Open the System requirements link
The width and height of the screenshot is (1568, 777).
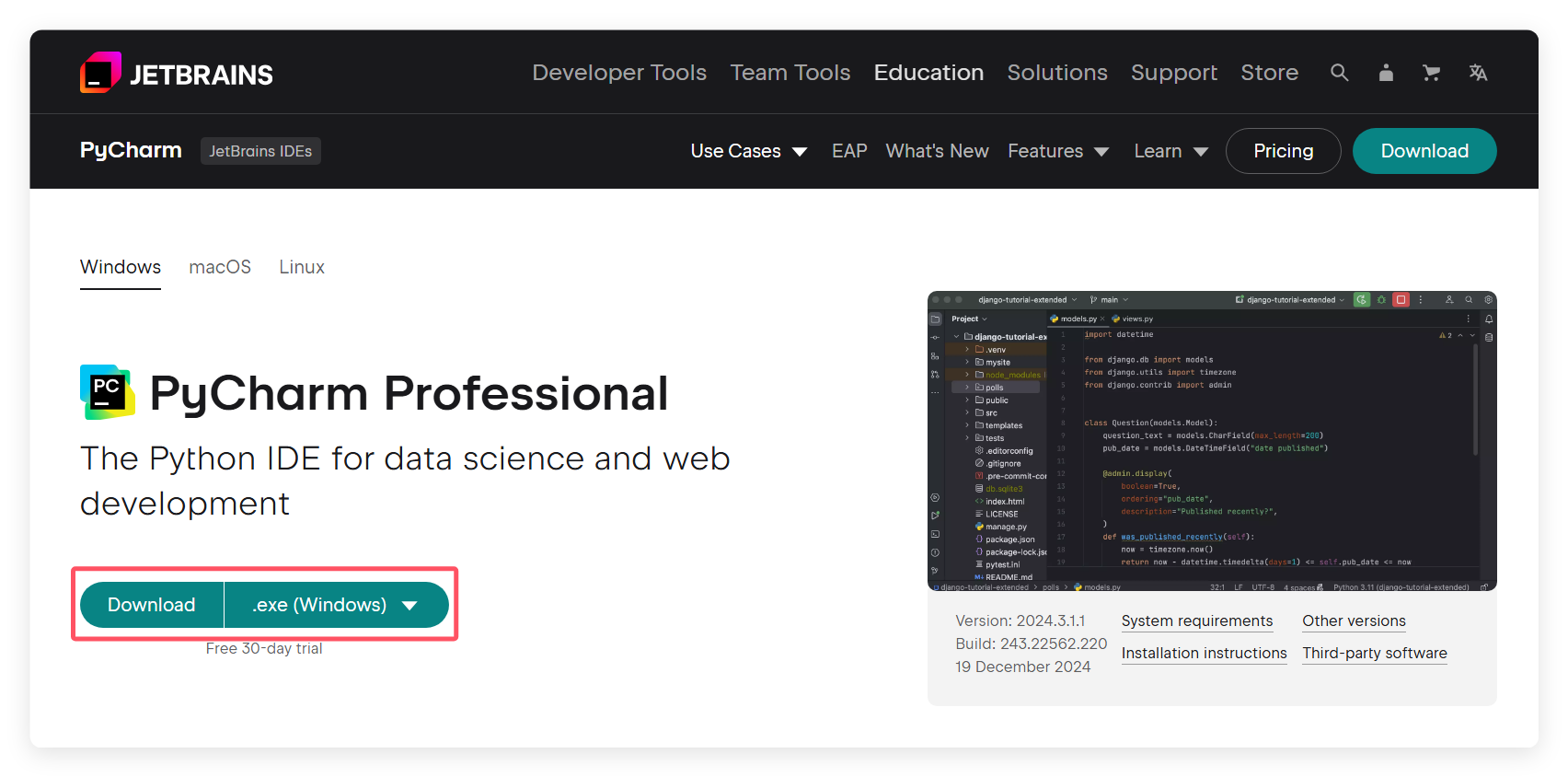(1197, 621)
